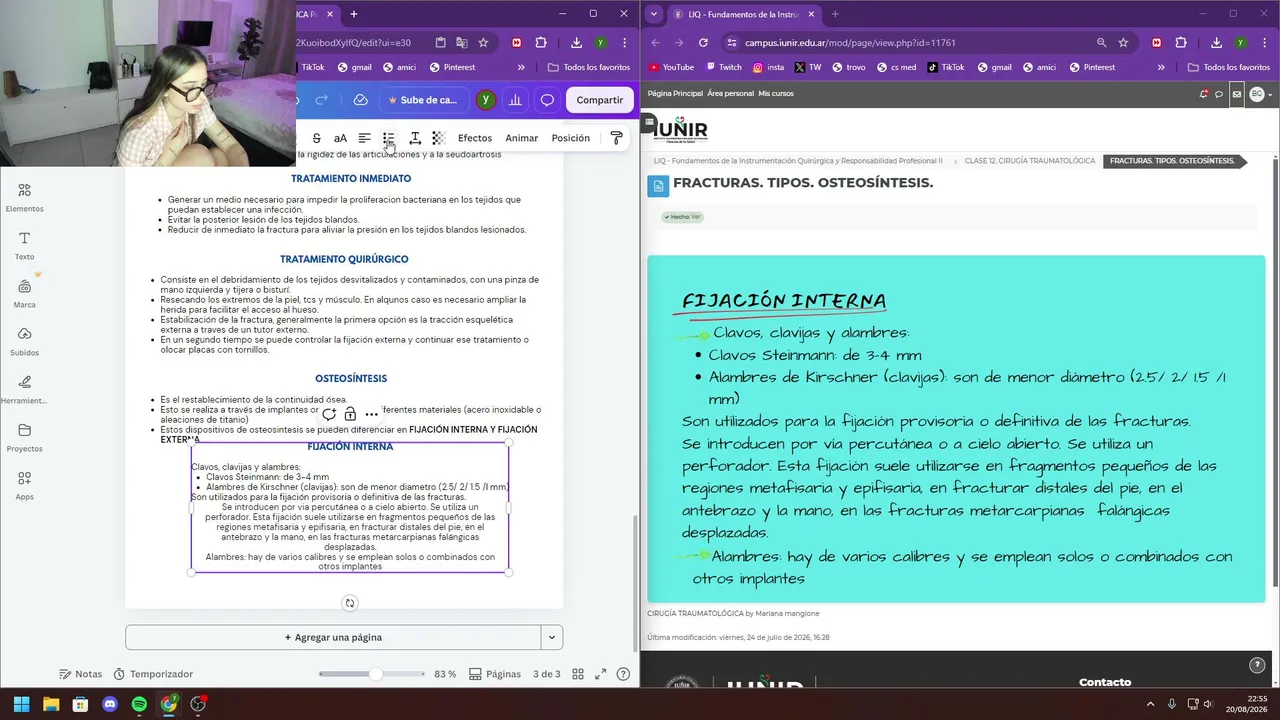Select the copy style paint roller
The height and width of the screenshot is (720, 1280).
pyautogui.click(x=616, y=138)
